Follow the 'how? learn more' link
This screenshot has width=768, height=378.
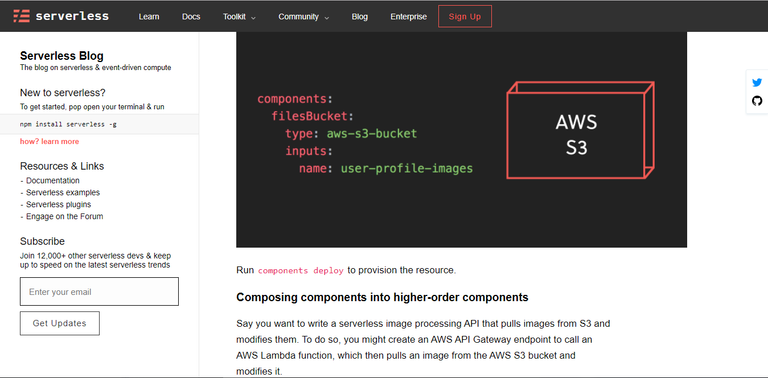pos(49,142)
